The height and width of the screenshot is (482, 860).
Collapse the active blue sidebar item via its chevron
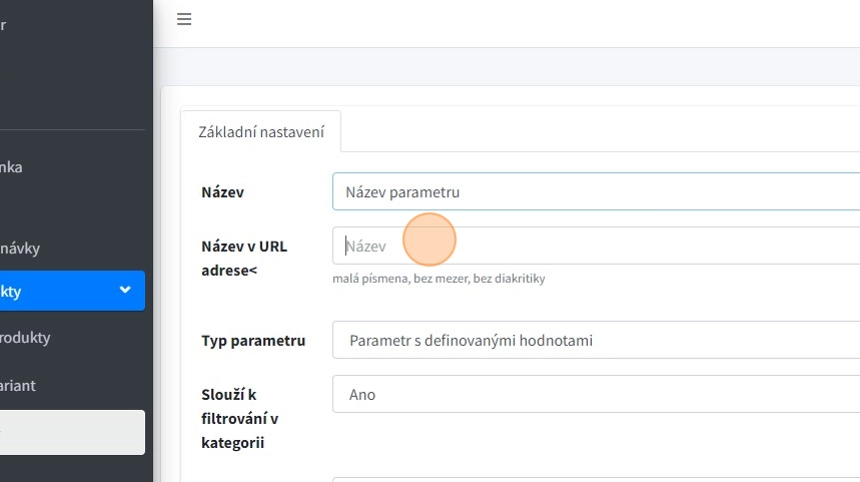point(125,290)
